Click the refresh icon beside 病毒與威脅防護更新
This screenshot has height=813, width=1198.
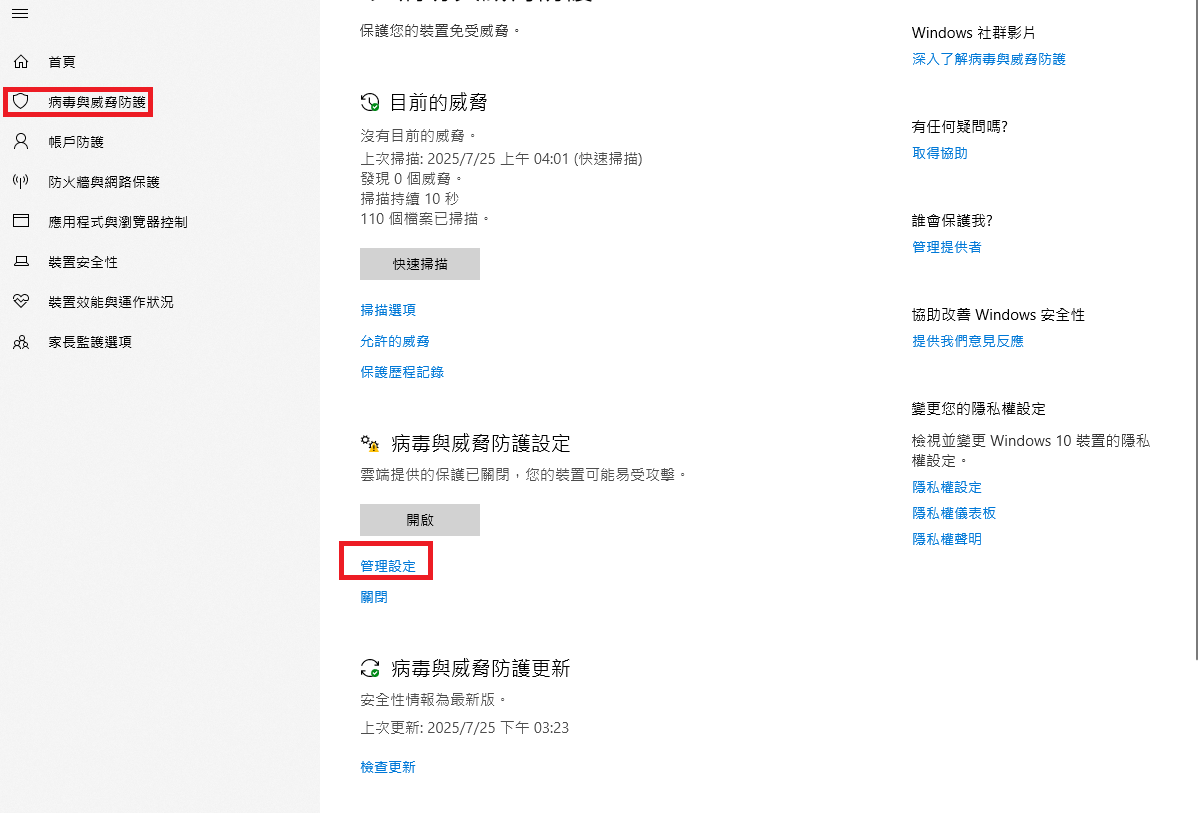pyautogui.click(x=370, y=669)
